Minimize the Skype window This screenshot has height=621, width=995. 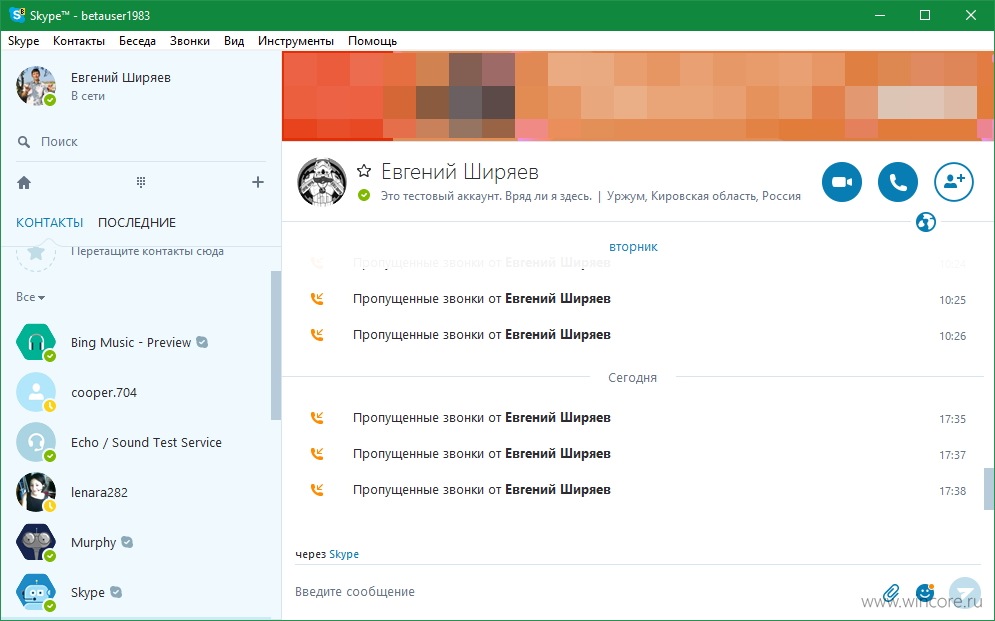click(x=880, y=15)
